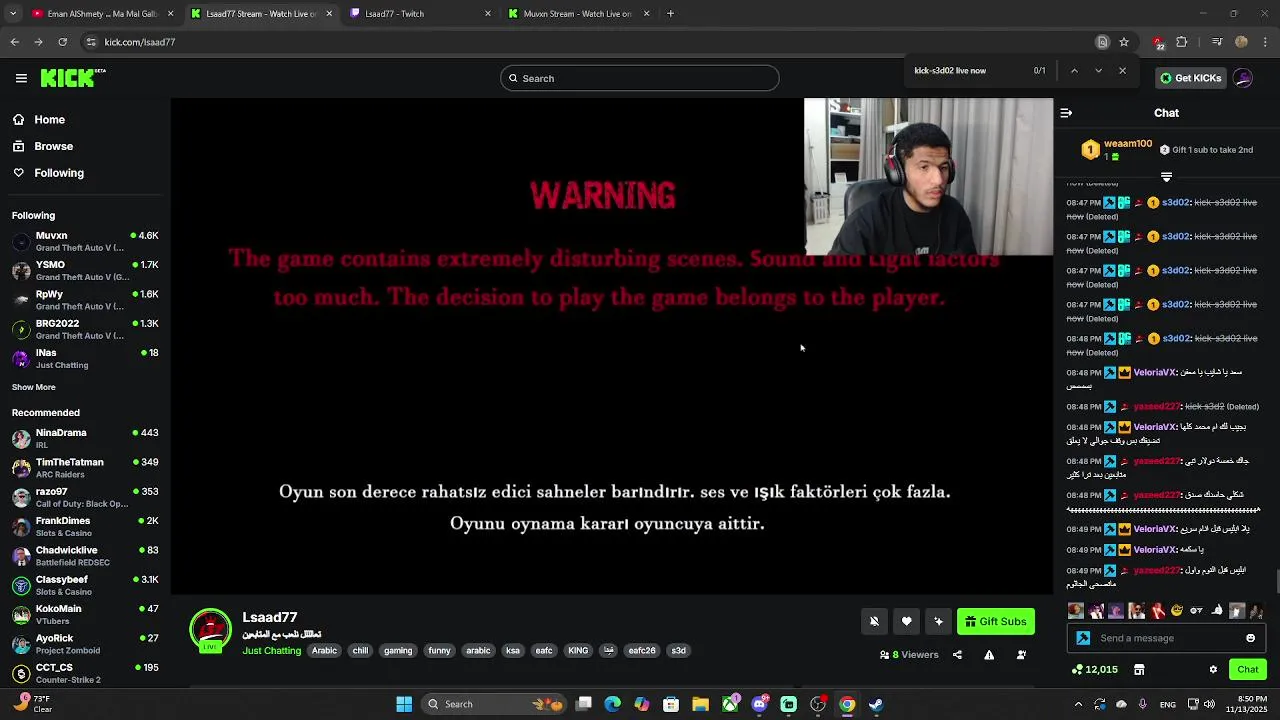Open moderator user icon
This screenshot has width=1280, height=720.
click(1021, 655)
